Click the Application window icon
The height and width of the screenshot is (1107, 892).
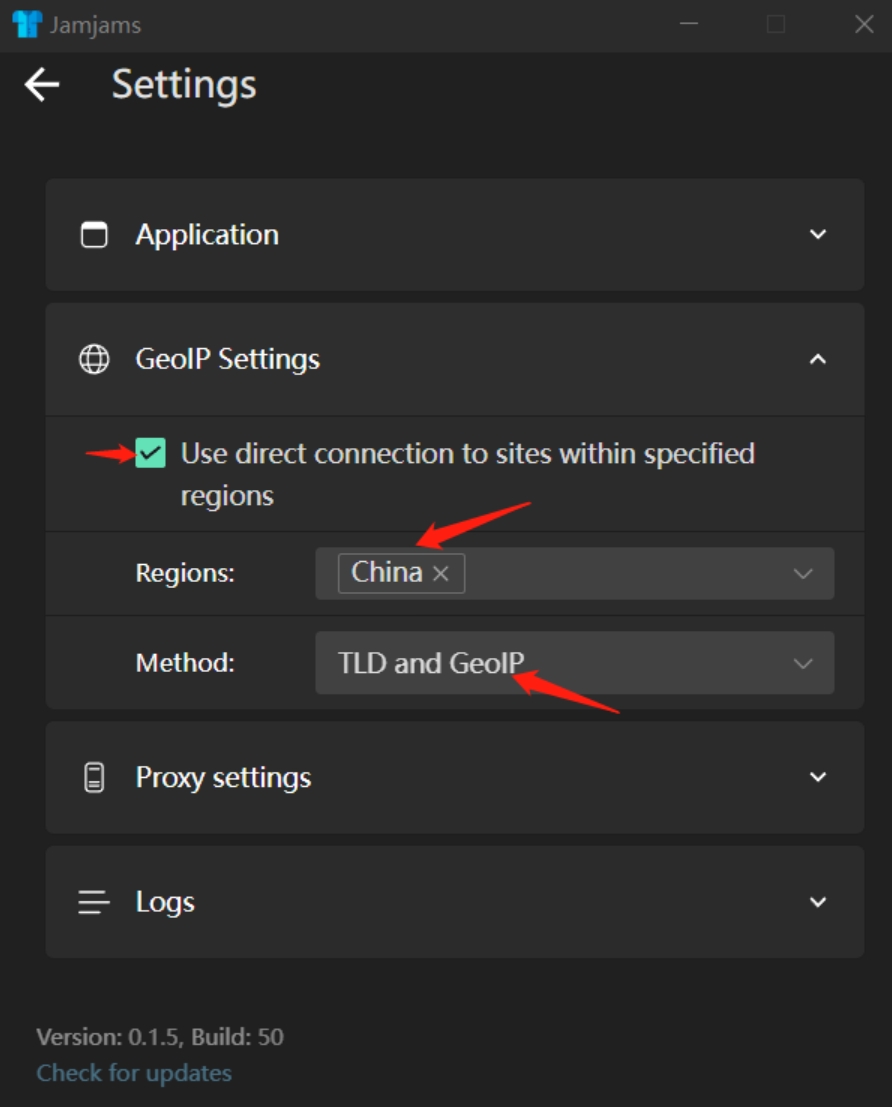coord(94,234)
